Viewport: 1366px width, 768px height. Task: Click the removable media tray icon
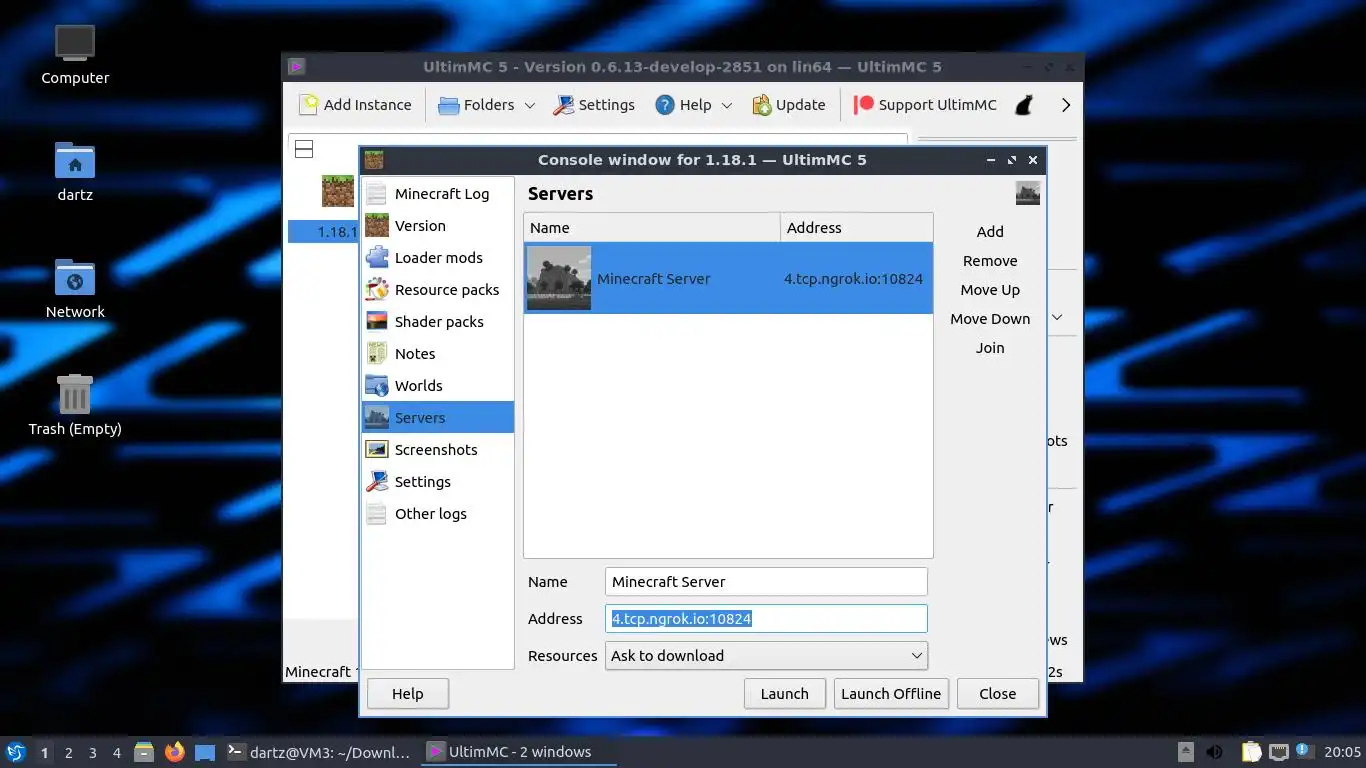click(x=1186, y=752)
